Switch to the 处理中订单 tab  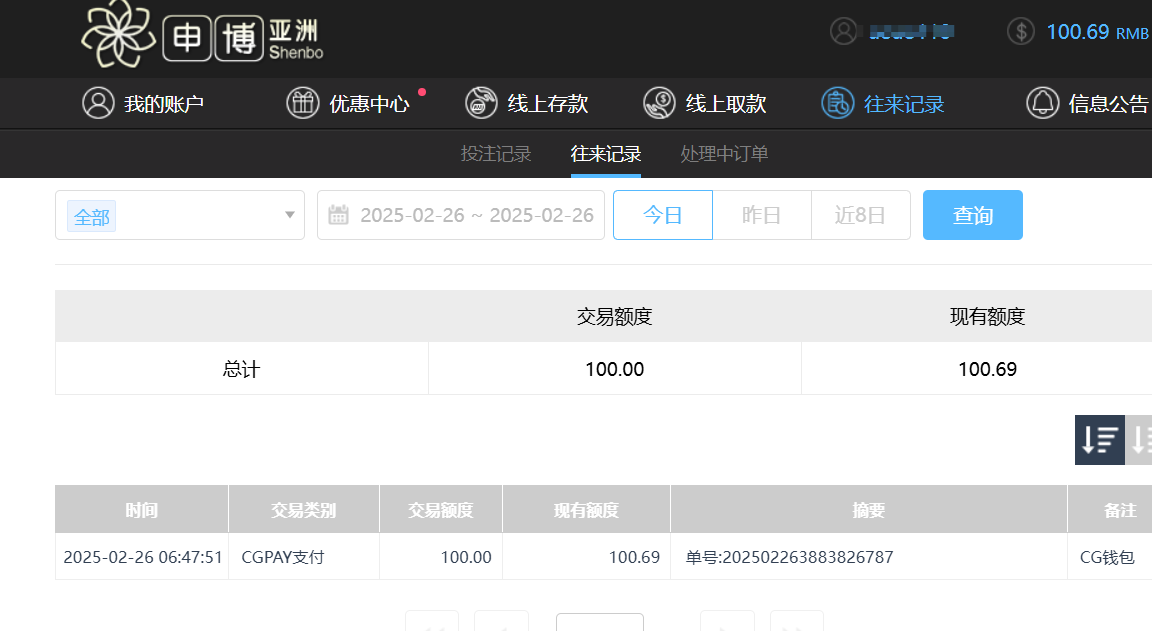click(x=724, y=154)
